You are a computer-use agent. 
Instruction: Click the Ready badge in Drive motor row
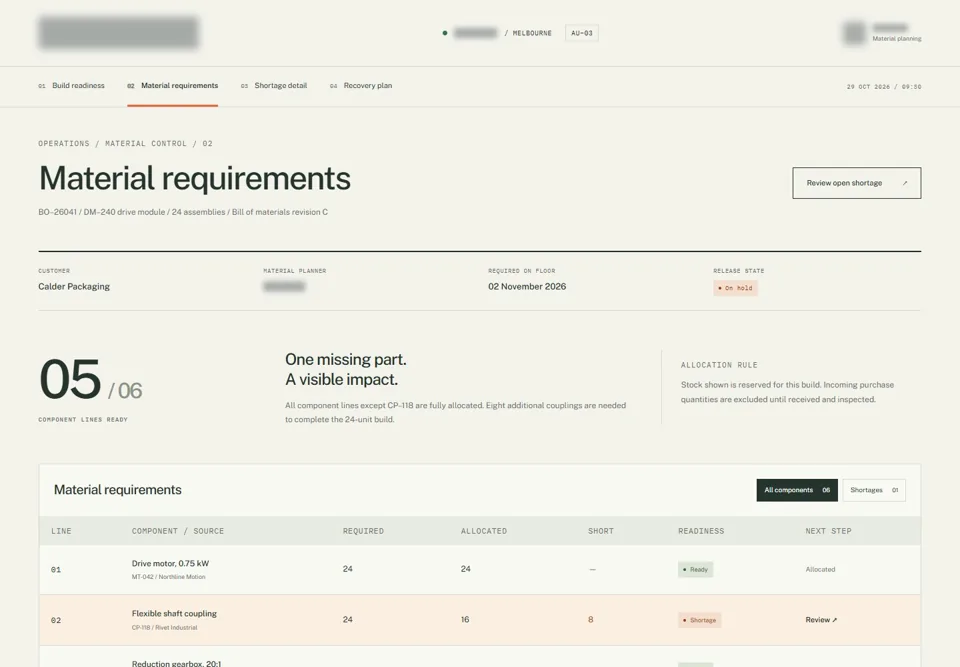[696, 570]
